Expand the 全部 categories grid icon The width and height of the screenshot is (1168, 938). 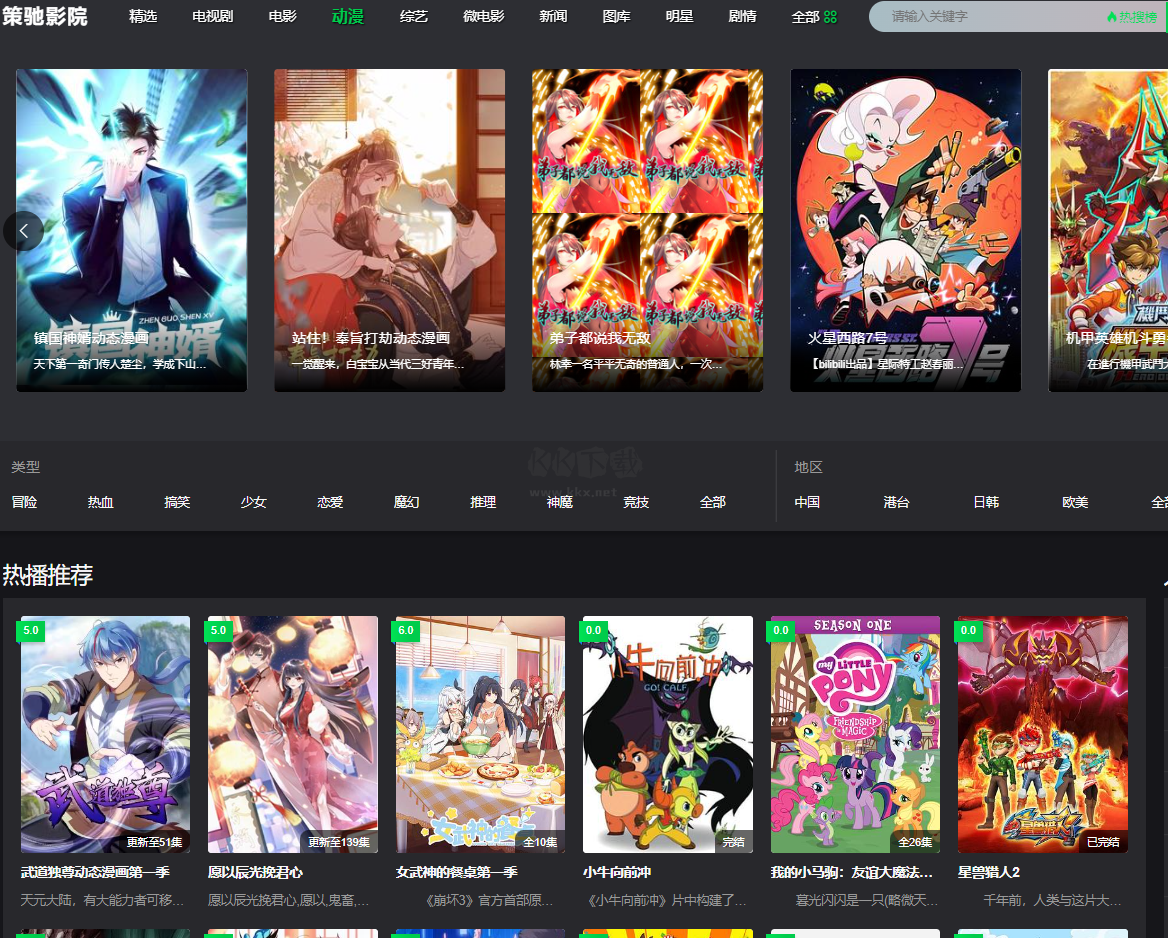(831, 17)
